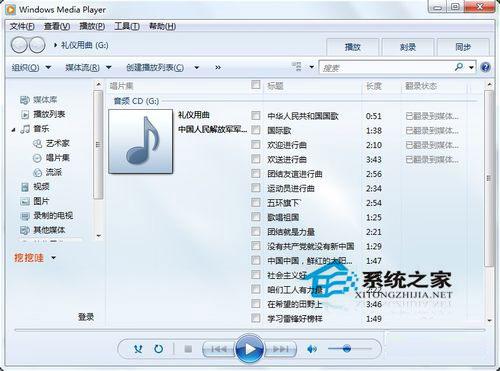Open the 帮助(H) menu
The width and height of the screenshot is (500, 371).
pyautogui.click(x=162, y=26)
